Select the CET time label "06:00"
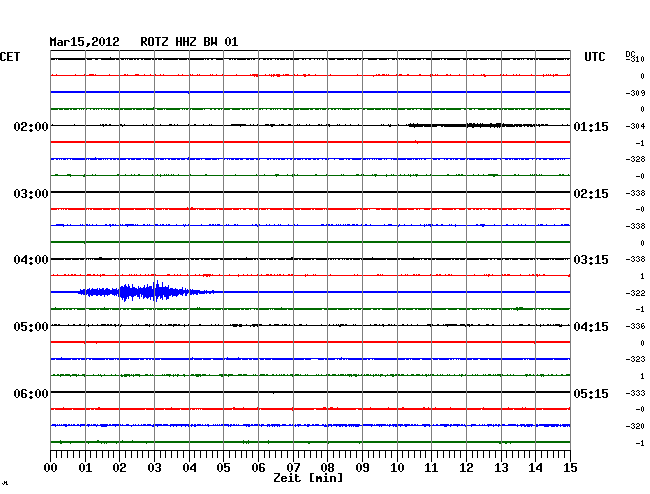 coord(31,393)
